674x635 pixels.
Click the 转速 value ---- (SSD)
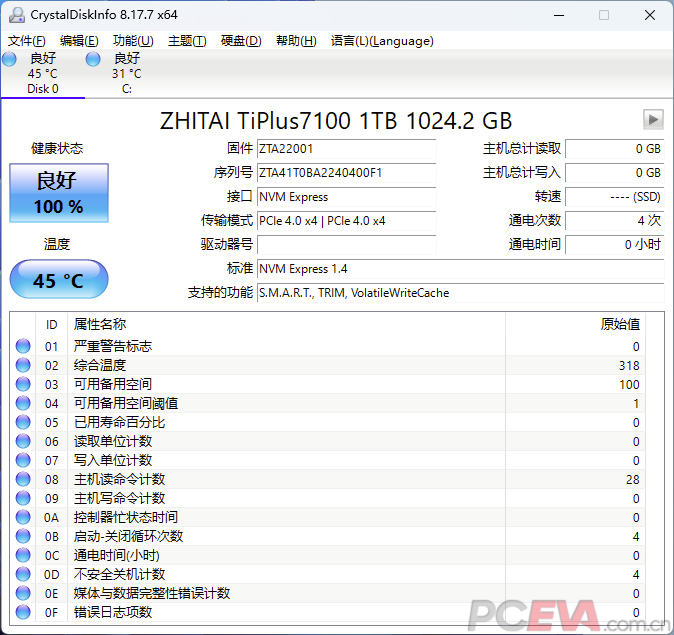point(615,197)
